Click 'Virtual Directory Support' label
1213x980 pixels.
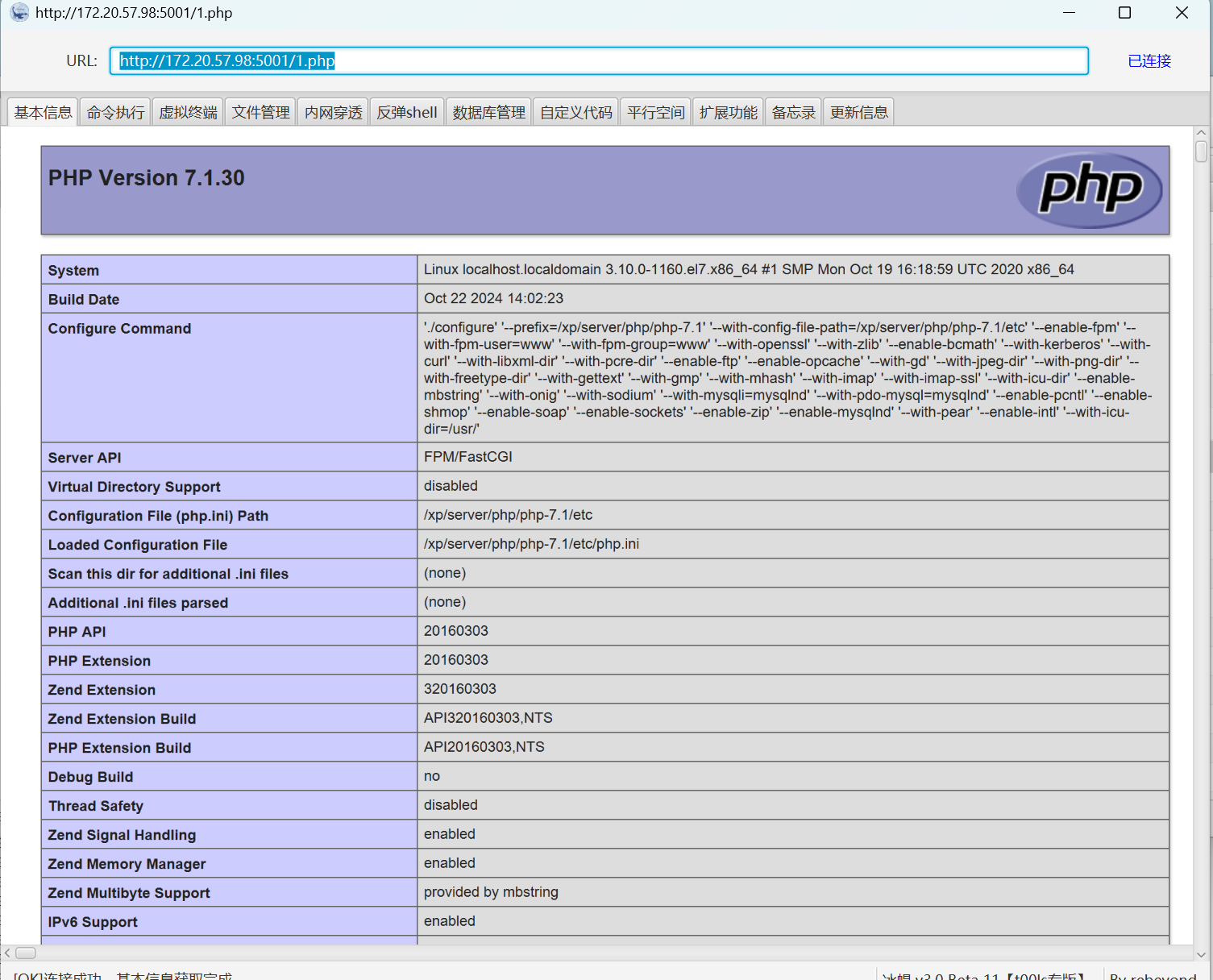coord(134,487)
